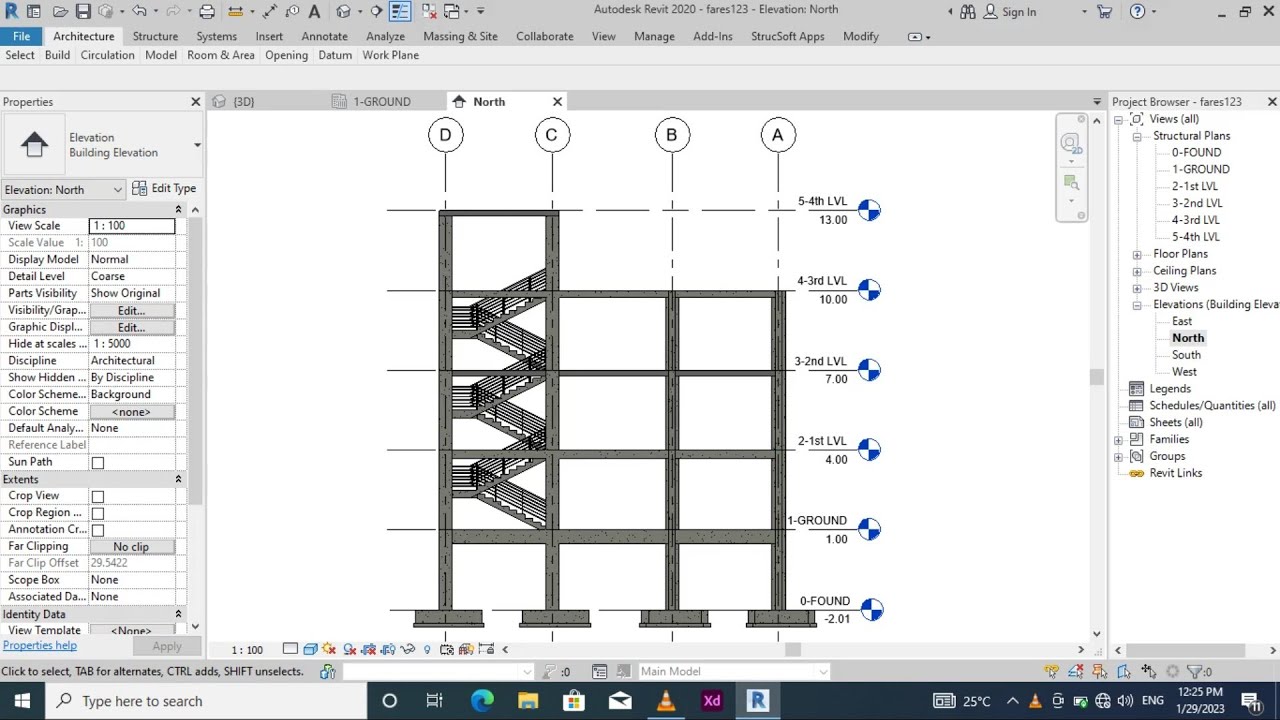1280x720 pixels.
Task: Expand the 3D Views tree node
Action: (1137, 288)
